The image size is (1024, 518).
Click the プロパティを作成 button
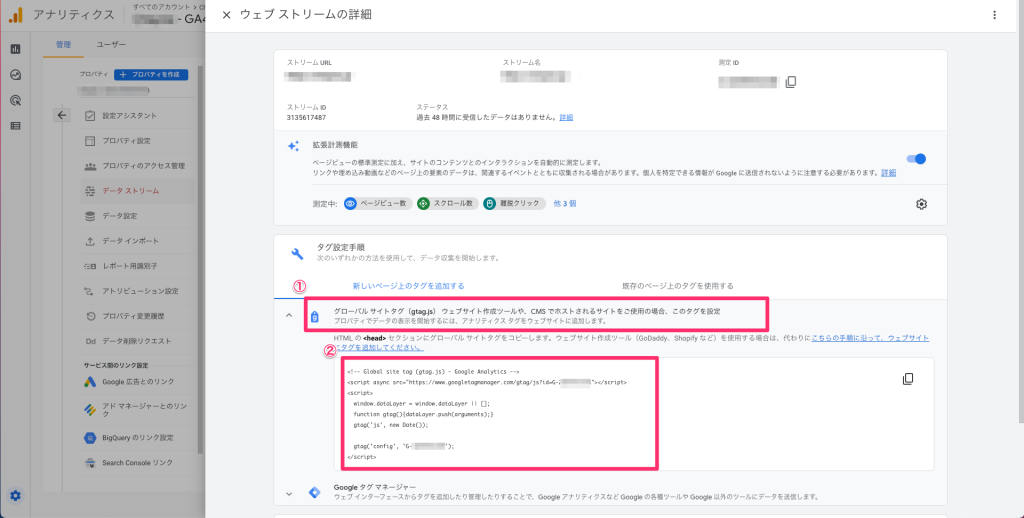click(151, 74)
